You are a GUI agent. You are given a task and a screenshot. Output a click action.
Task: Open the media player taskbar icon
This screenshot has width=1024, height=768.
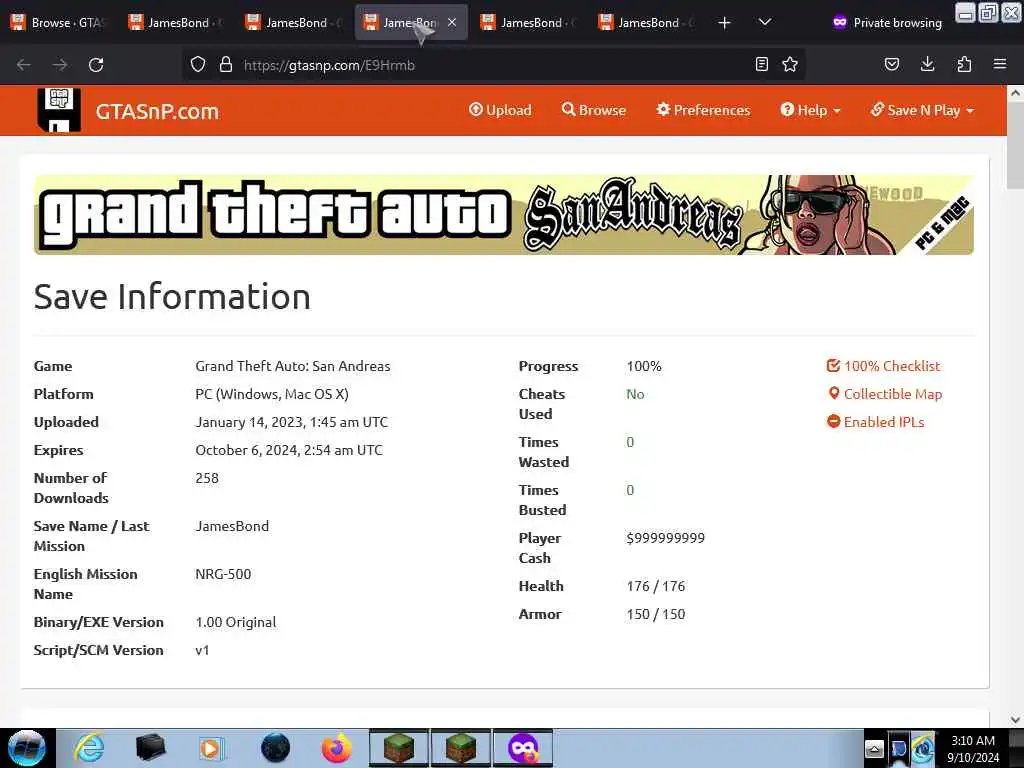[211, 748]
